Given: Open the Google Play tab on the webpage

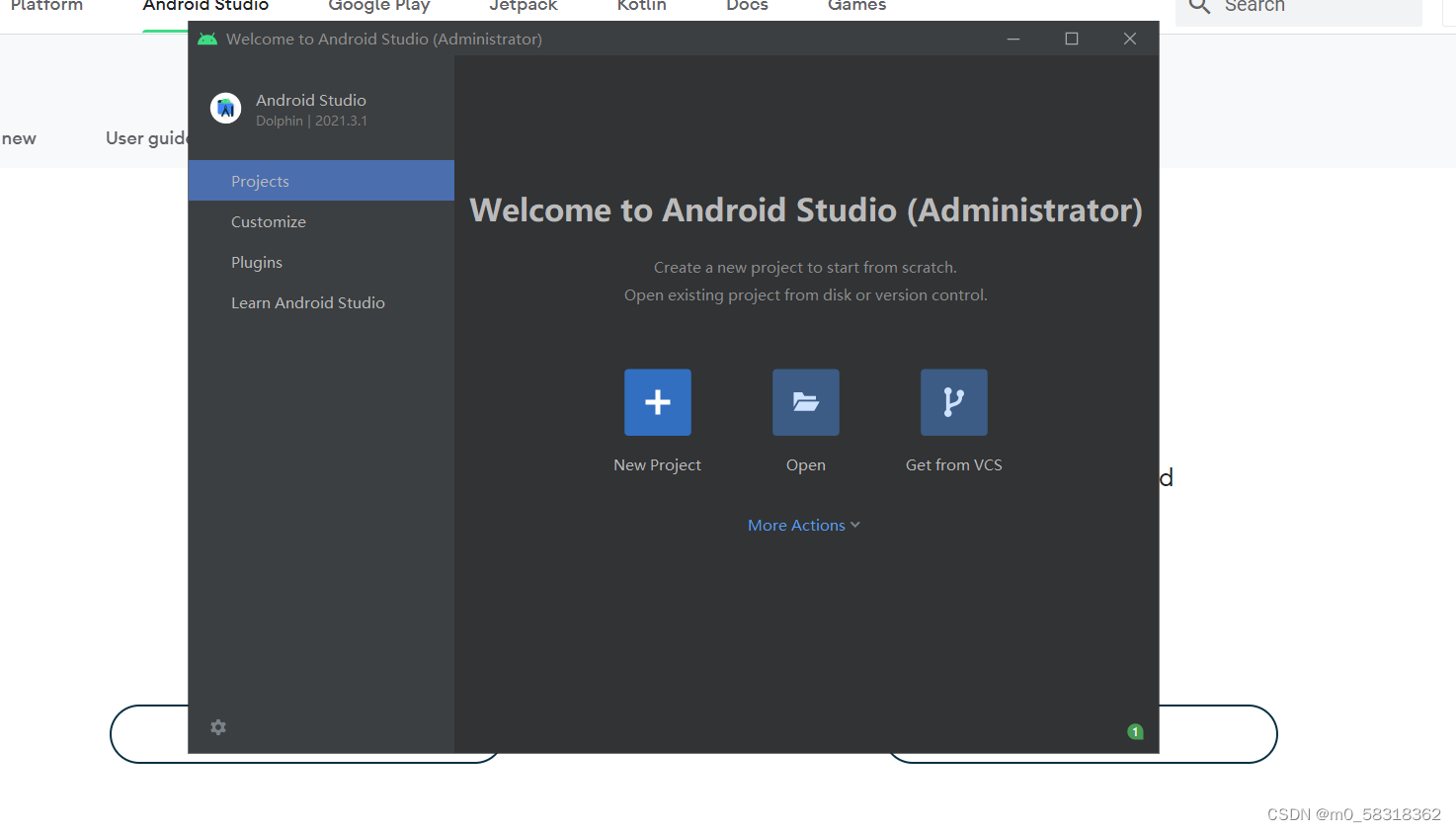Looking at the screenshot, I should 379,6.
